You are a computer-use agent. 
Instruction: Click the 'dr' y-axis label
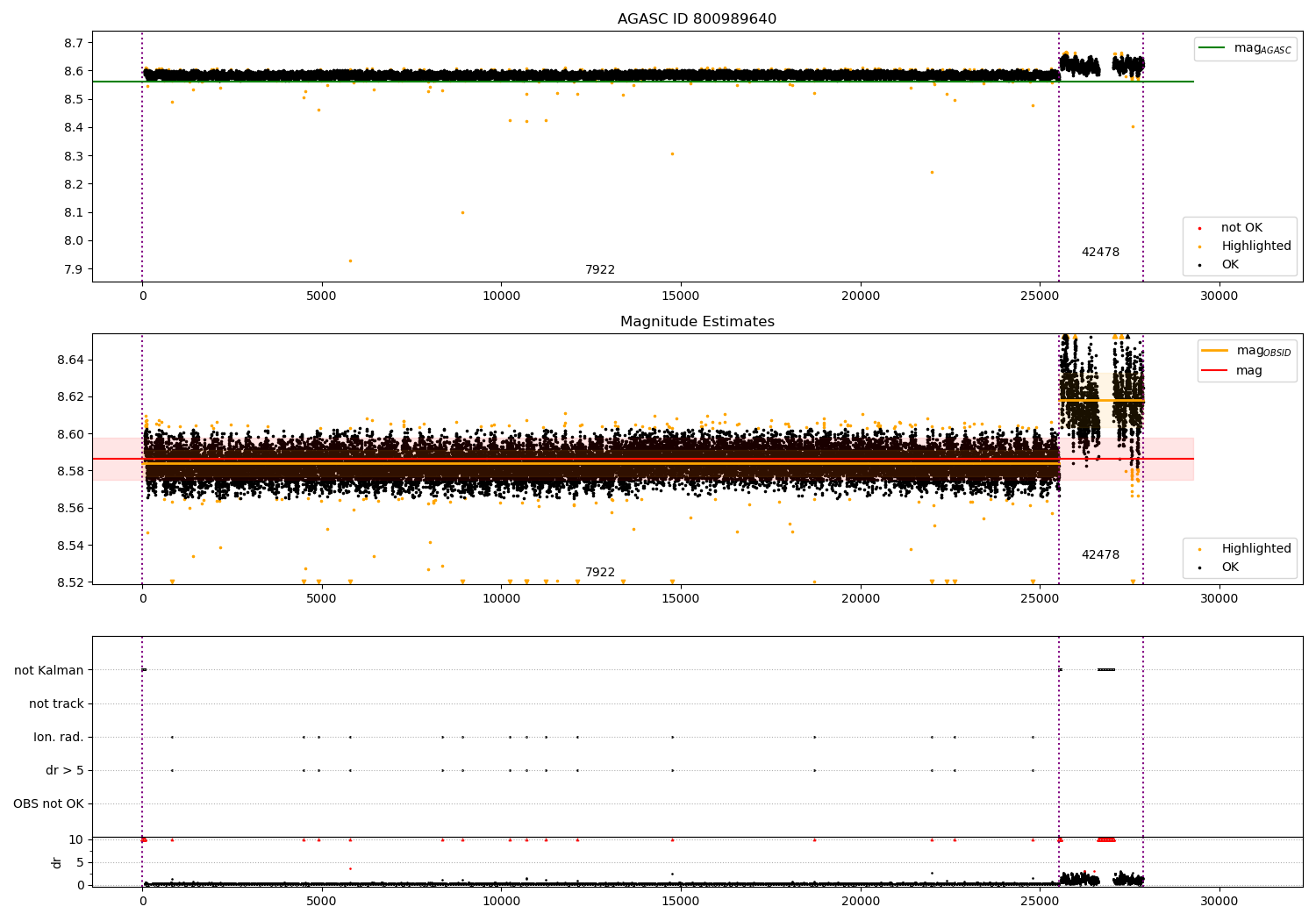57,862
